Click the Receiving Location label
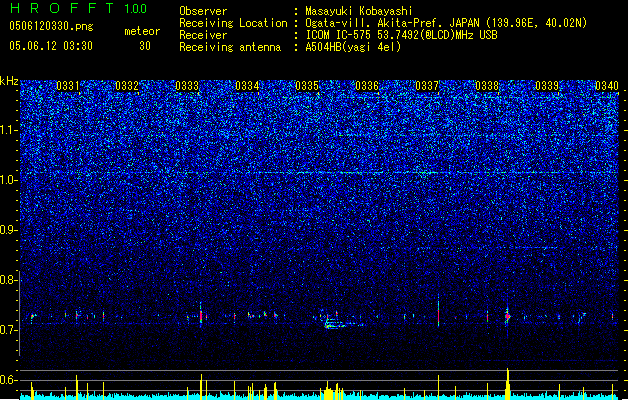 click(x=233, y=23)
